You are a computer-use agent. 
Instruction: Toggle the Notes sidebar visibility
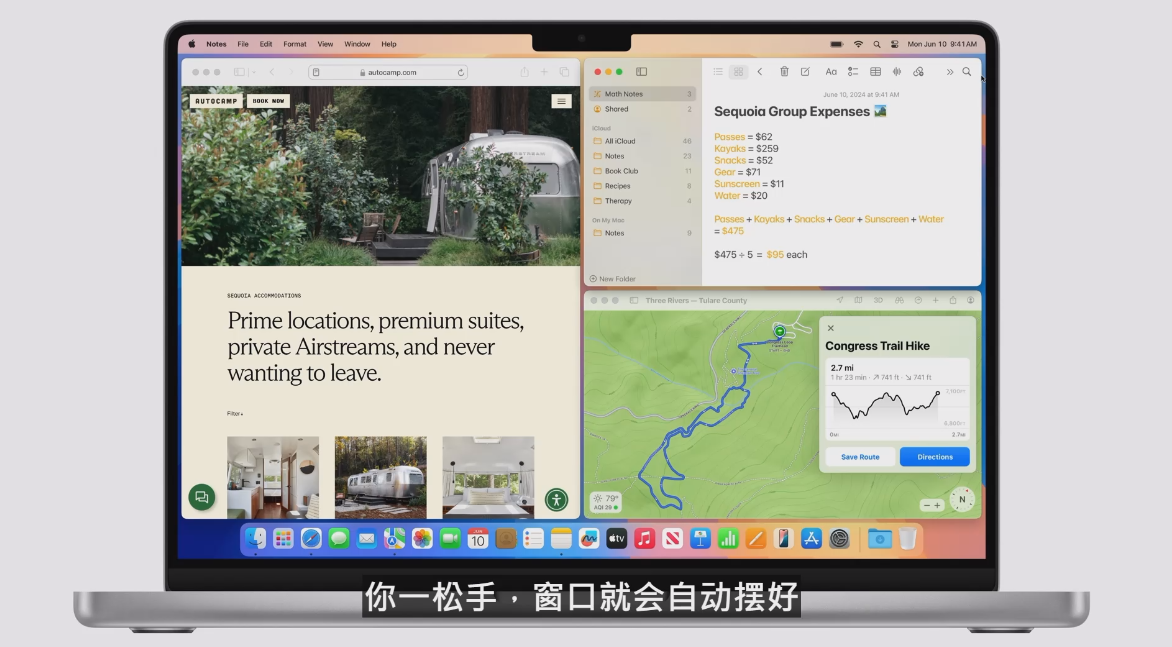[641, 72]
